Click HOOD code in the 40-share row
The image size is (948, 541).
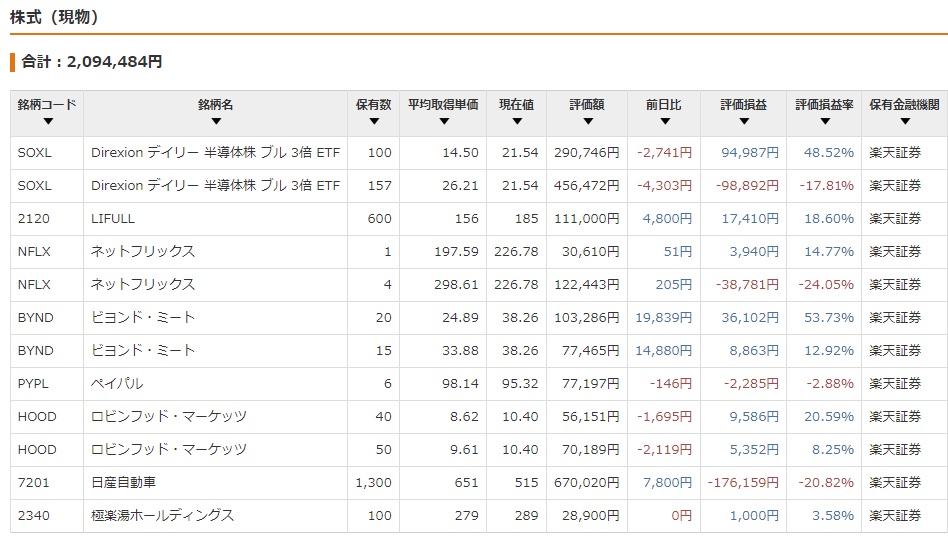point(37,417)
